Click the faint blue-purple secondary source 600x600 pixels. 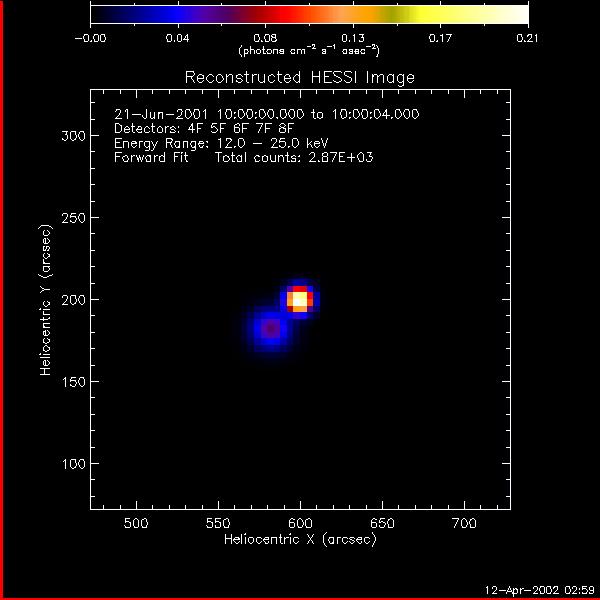271,329
